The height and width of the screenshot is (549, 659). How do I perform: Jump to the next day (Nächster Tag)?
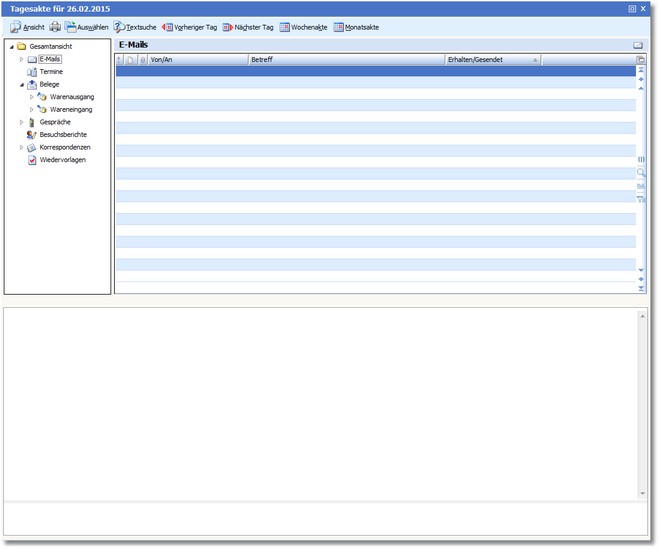247,27
